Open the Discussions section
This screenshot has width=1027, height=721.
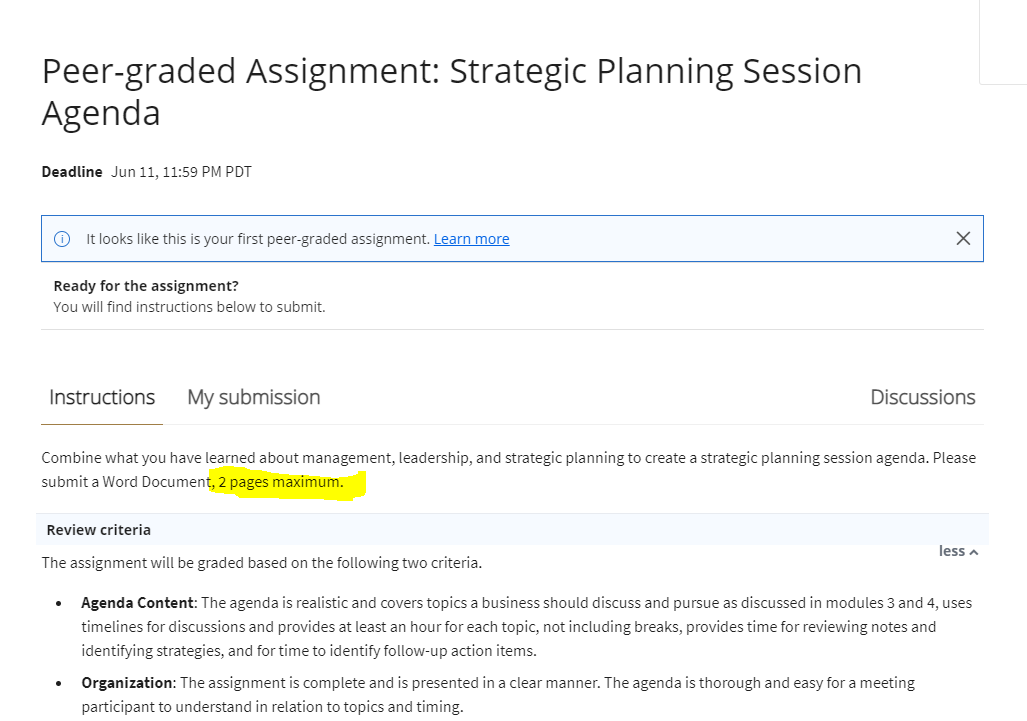(922, 397)
